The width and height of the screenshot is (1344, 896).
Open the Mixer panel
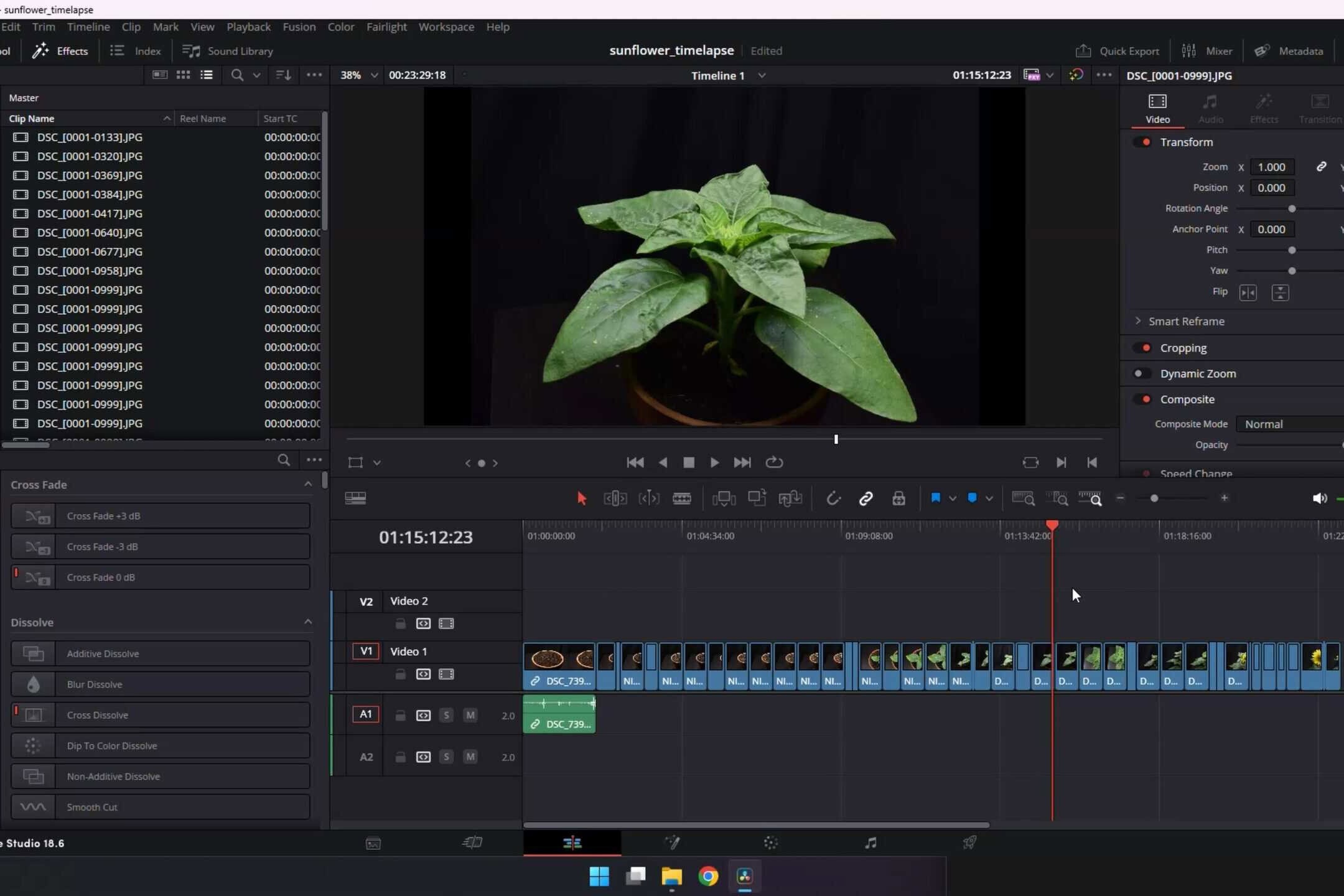1206,51
